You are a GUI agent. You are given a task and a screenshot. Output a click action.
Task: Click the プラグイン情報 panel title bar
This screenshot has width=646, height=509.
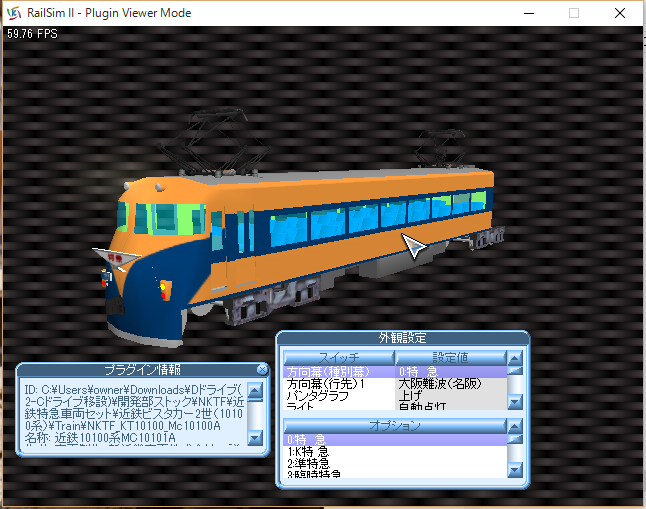click(143, 370)
